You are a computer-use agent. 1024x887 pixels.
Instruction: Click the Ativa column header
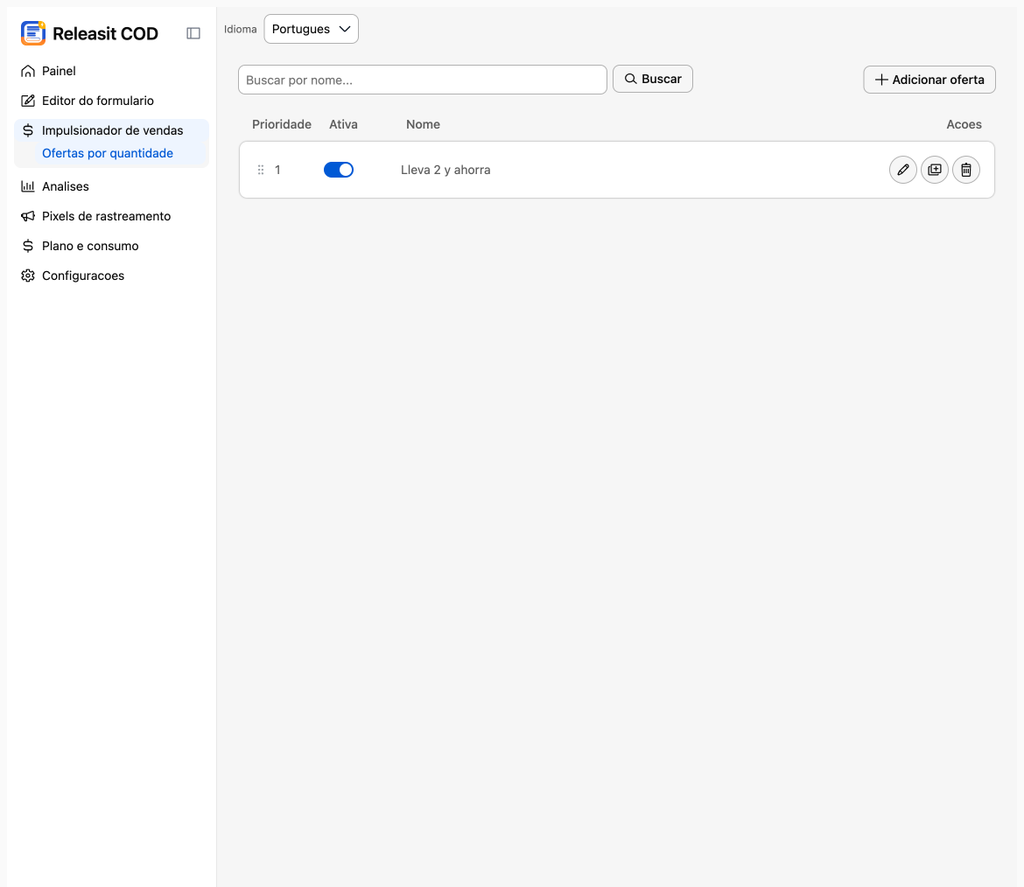pos(343,124)
